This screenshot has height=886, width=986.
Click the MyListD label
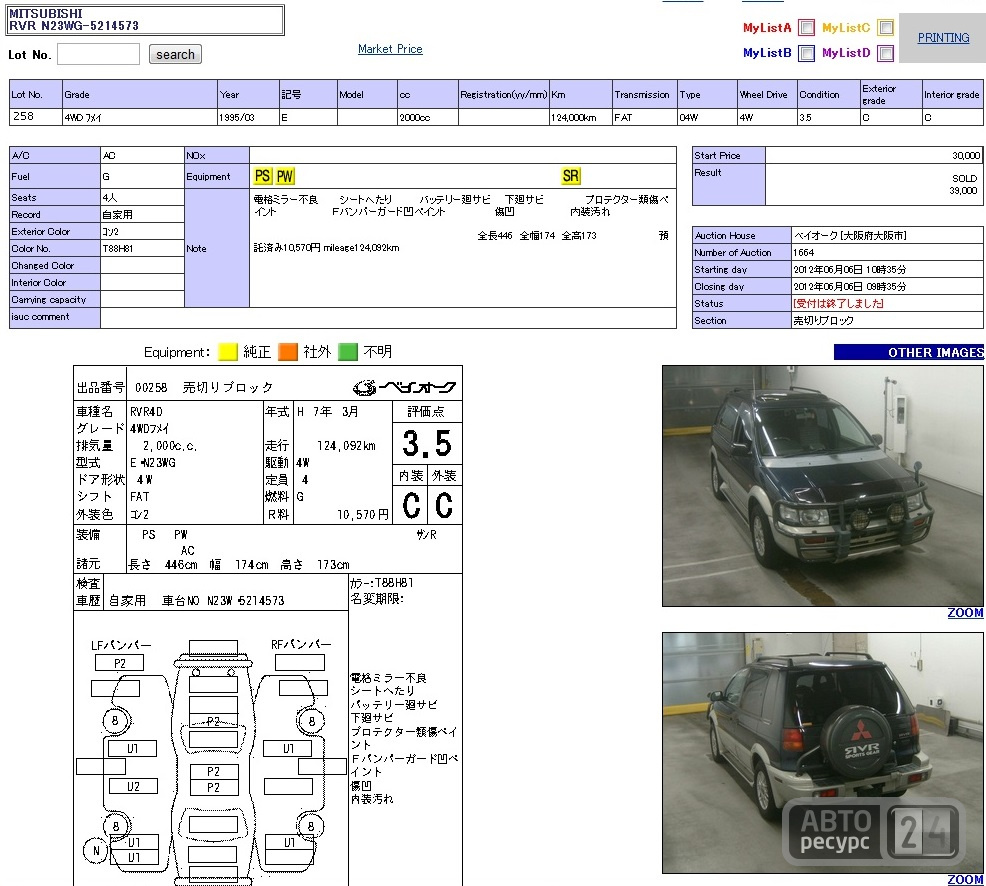(846, 53)
